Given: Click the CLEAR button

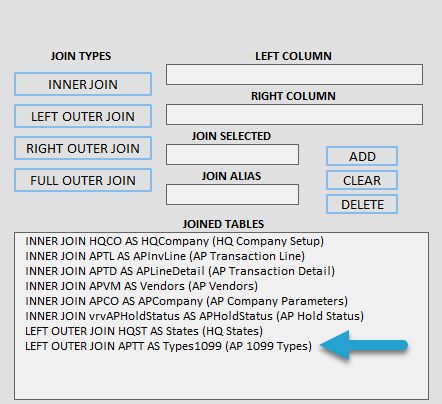Looking at the screenshot, I should point(362,180).
